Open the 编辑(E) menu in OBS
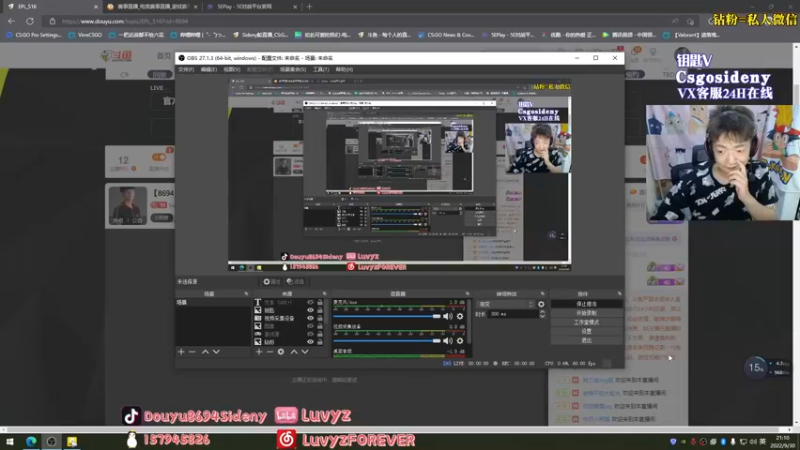Viewport: 800px width, 450px height. [x=208, y=69]
